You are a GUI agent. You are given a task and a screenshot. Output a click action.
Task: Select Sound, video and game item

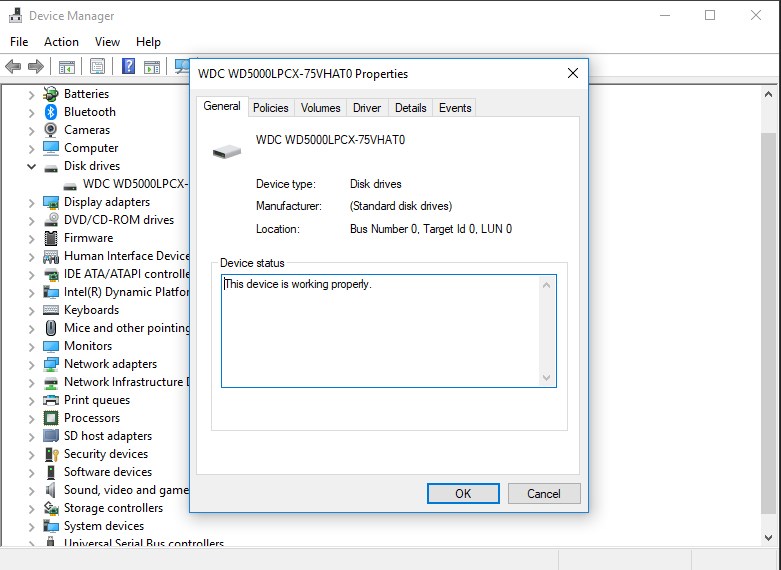tap(127, 490)
